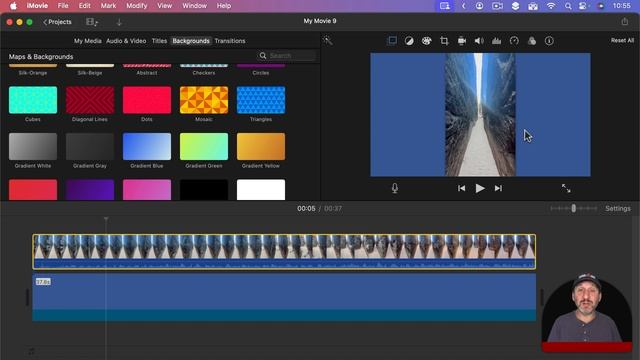Image resolution: width=640 pixels, height=360 pixels.
Task: Open the File menu
Action: click(63, 6)
